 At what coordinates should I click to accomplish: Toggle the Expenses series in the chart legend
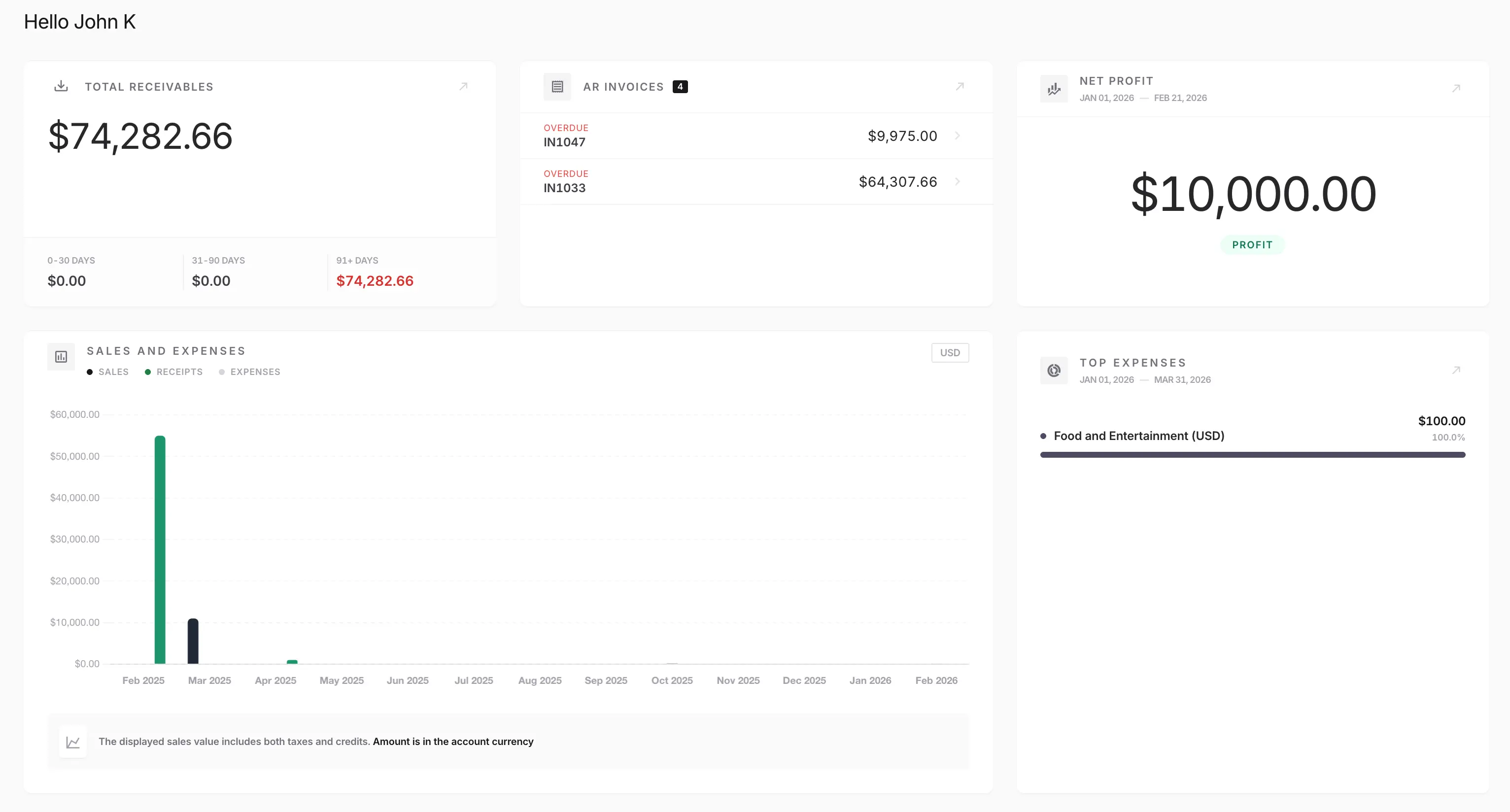(x=250, y=372)
